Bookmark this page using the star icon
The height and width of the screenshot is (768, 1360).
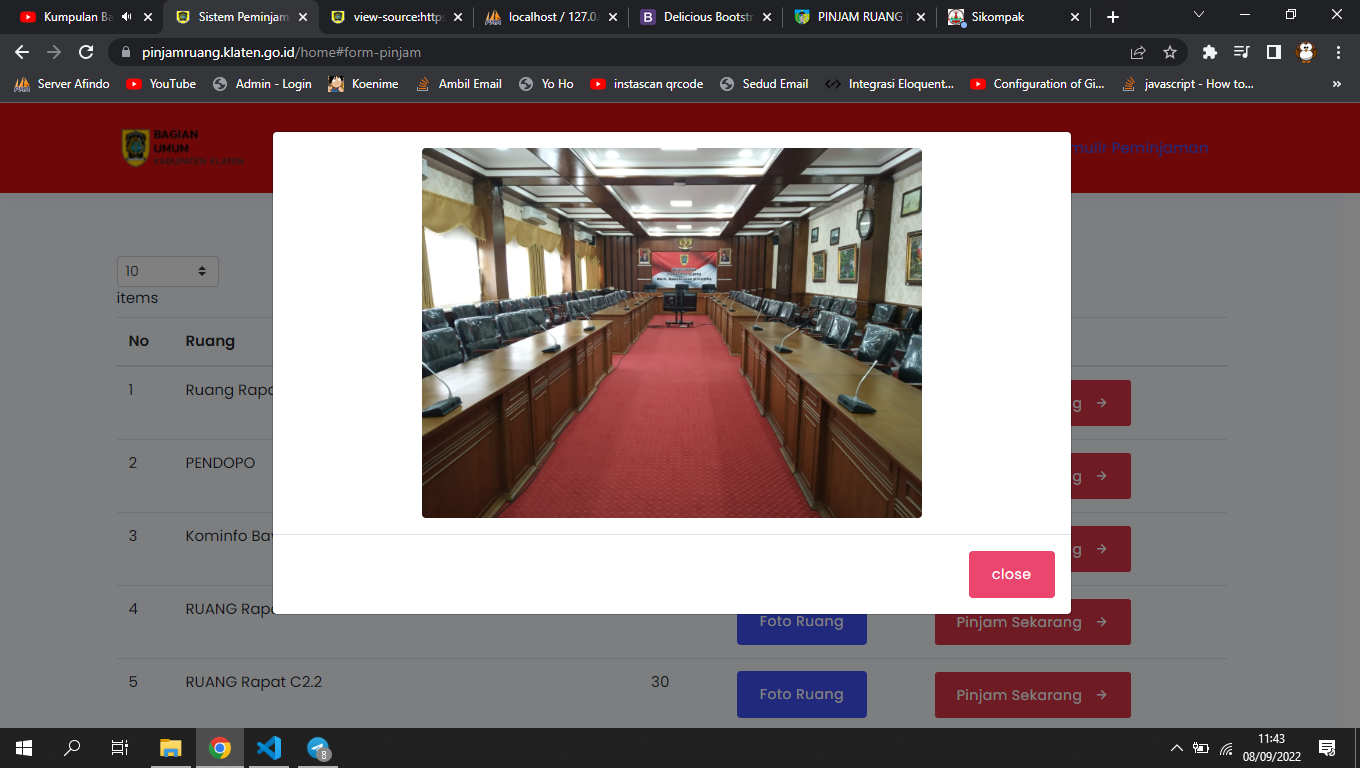(x=1169, y=52)
